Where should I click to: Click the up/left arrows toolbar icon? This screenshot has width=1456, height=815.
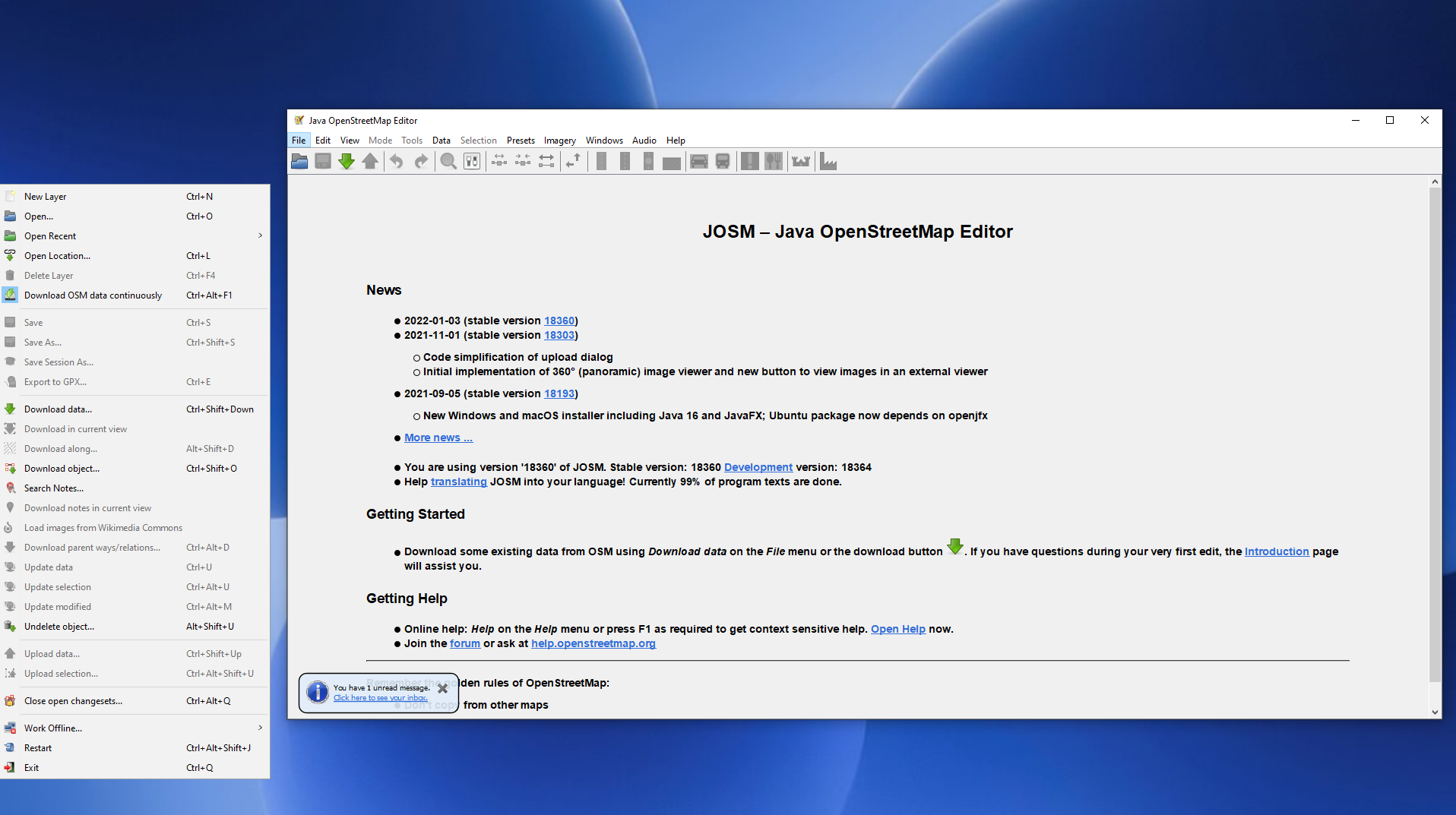pos(574,161)
